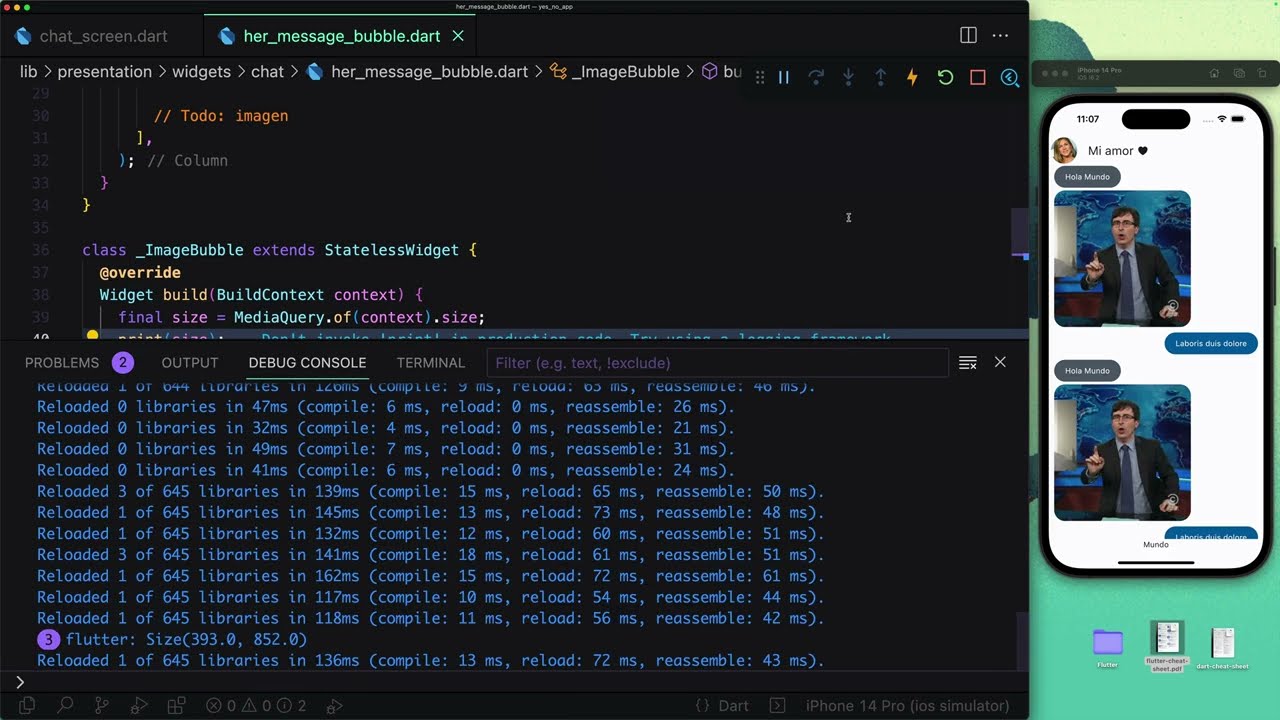Click the _ImageBubble class breadcrumb
The width and height of the screenshot is (1280, 720).
coord(614,72)
